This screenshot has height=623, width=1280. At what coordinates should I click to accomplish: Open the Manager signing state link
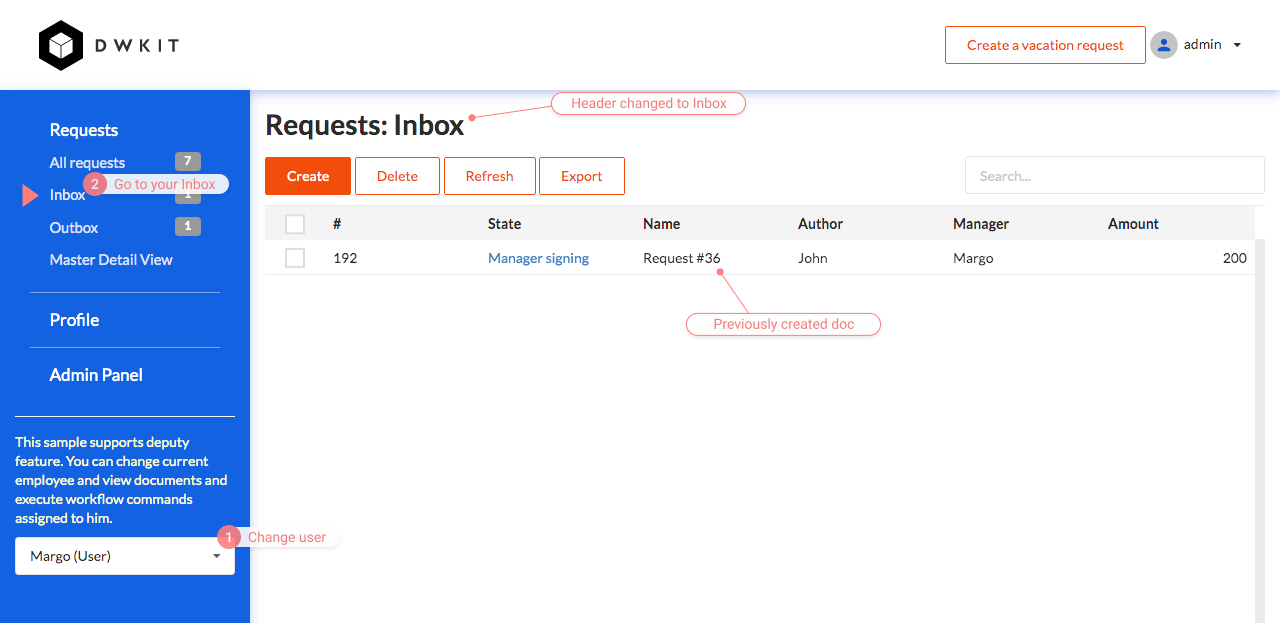pos(538,258)
